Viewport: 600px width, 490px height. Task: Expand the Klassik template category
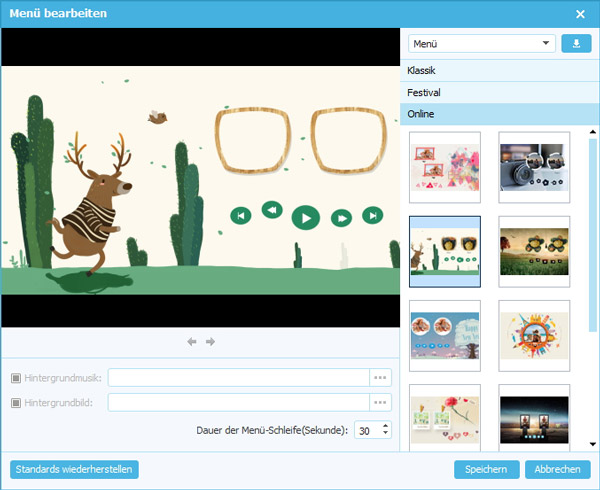[x=498, y=70]
